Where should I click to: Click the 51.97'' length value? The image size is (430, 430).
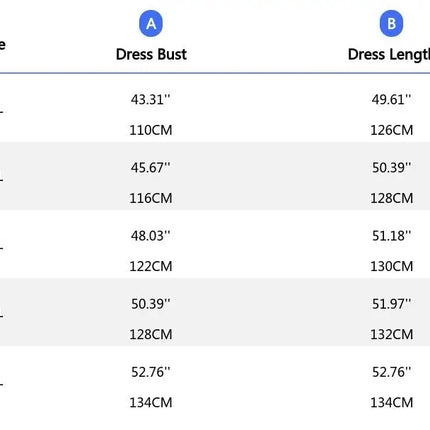coord(392,304)
